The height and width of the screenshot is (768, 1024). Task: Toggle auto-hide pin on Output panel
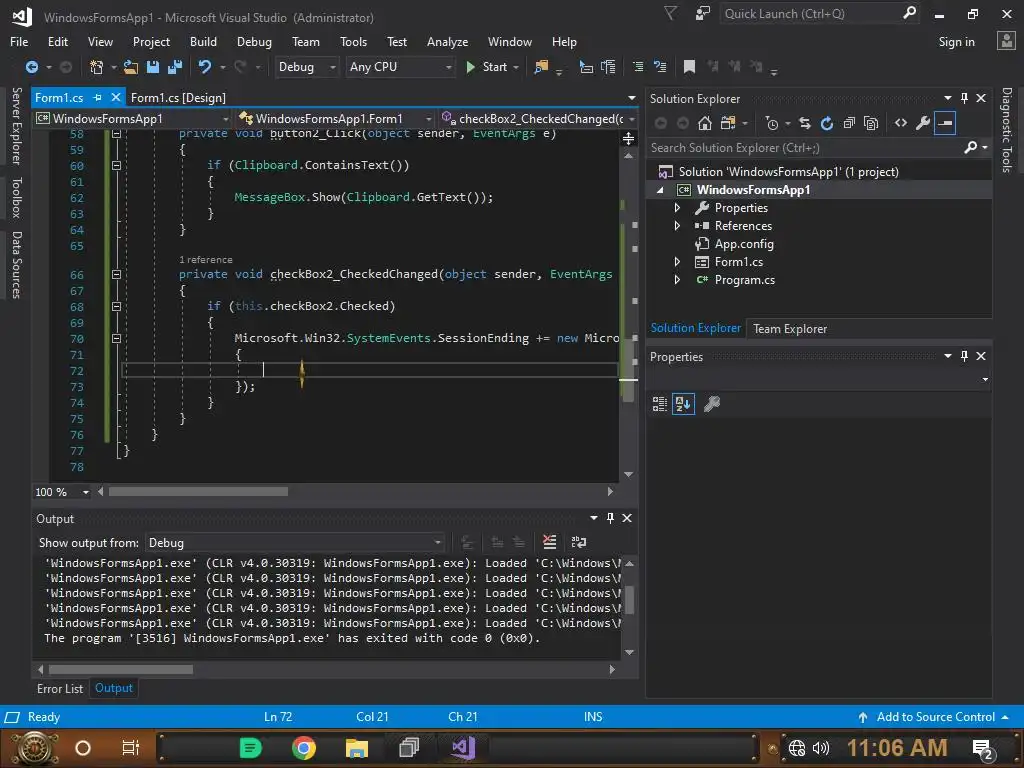[x=610, y=518]
